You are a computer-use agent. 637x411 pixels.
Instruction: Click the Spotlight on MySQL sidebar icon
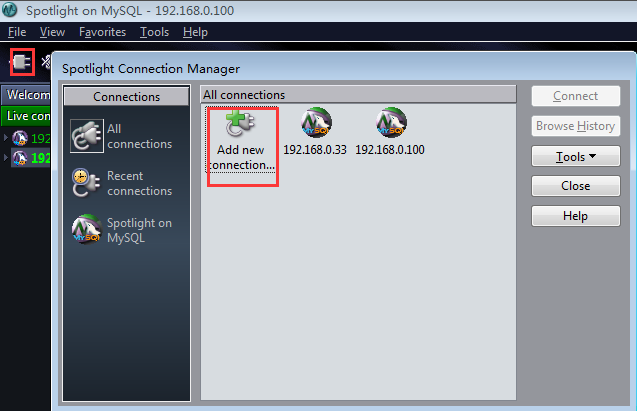[87, 229]
